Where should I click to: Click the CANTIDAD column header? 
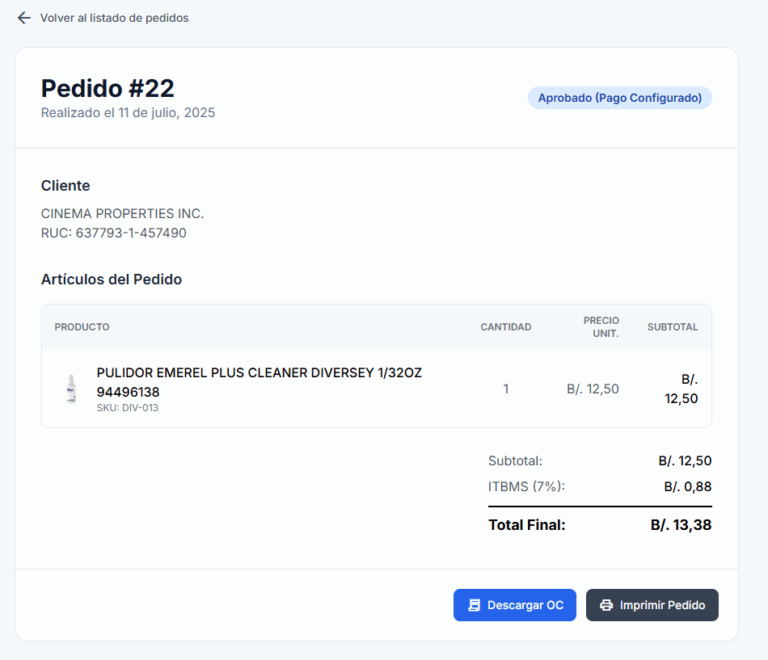coord(505,327)
